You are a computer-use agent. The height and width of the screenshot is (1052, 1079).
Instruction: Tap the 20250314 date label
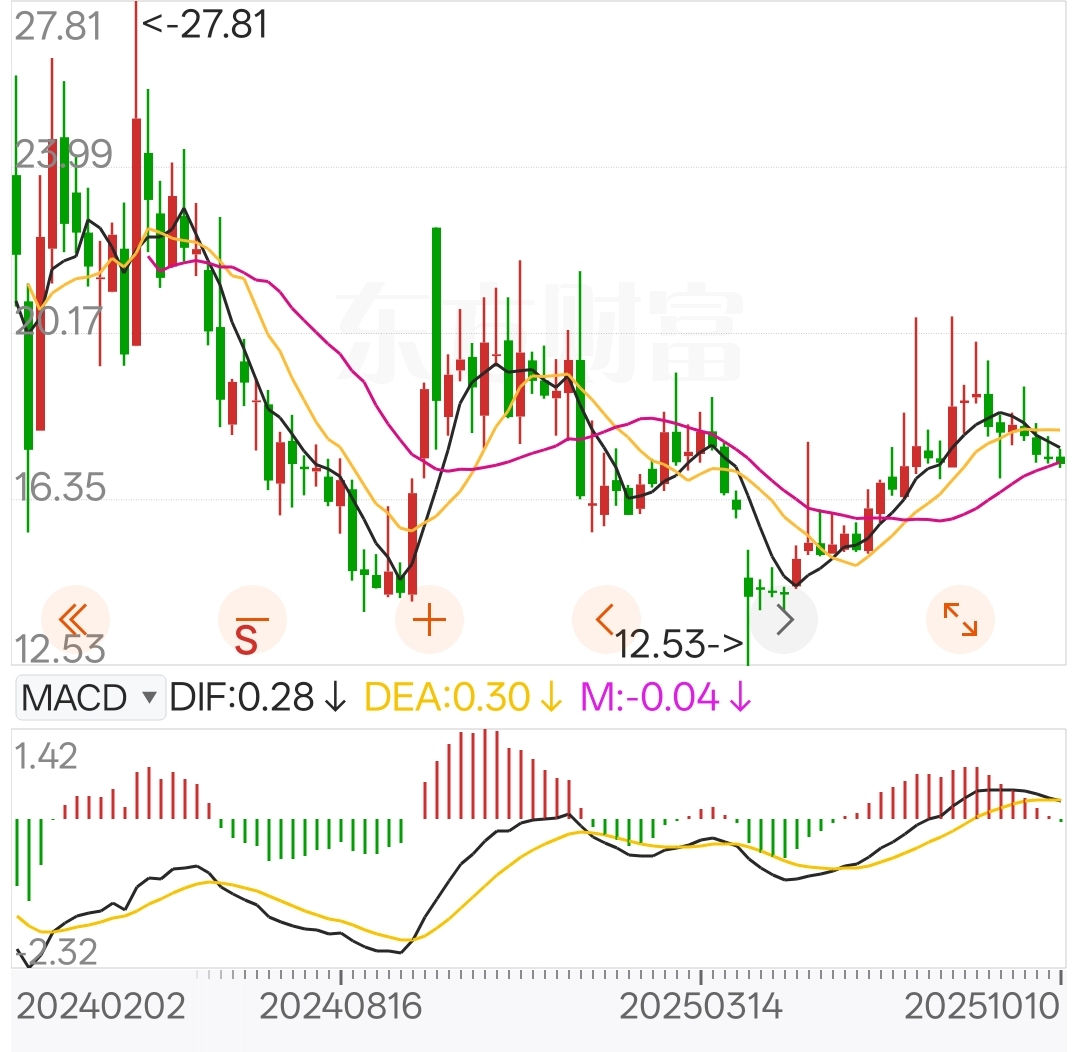(x=701, y=1007)
